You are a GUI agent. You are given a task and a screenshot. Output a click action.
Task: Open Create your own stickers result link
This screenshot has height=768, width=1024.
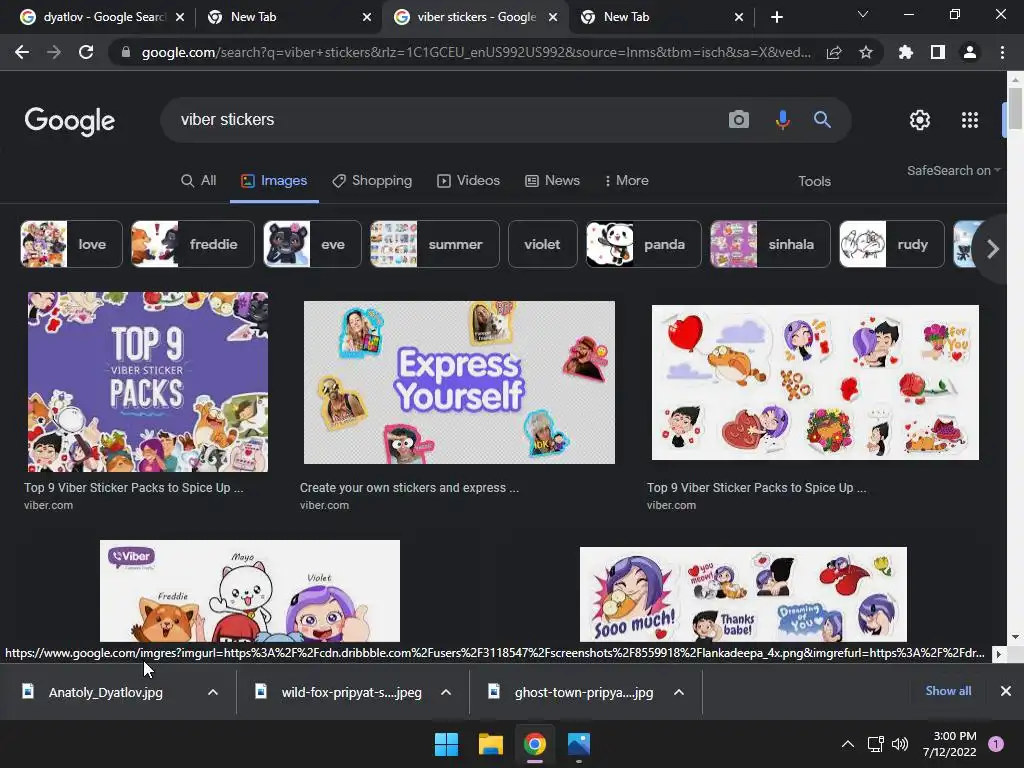point(409,488)
